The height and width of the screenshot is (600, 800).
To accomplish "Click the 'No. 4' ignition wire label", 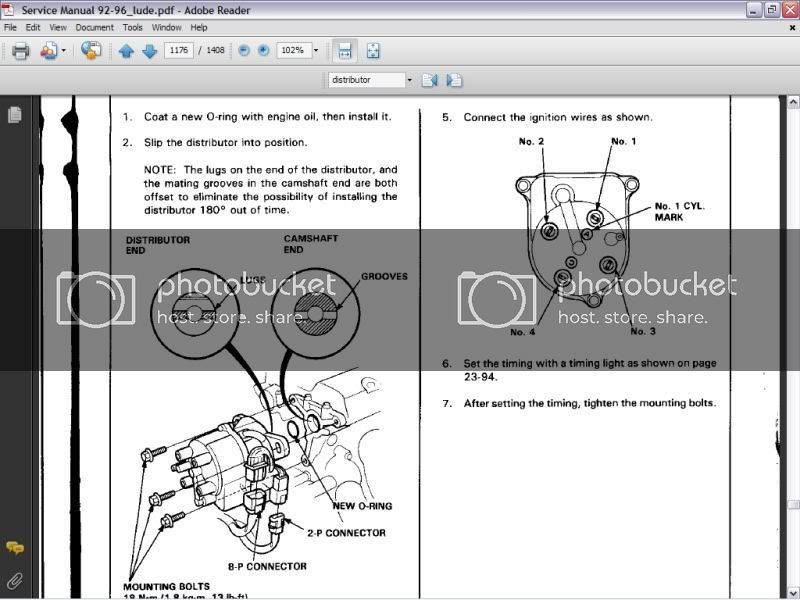I will coord(522,332).
